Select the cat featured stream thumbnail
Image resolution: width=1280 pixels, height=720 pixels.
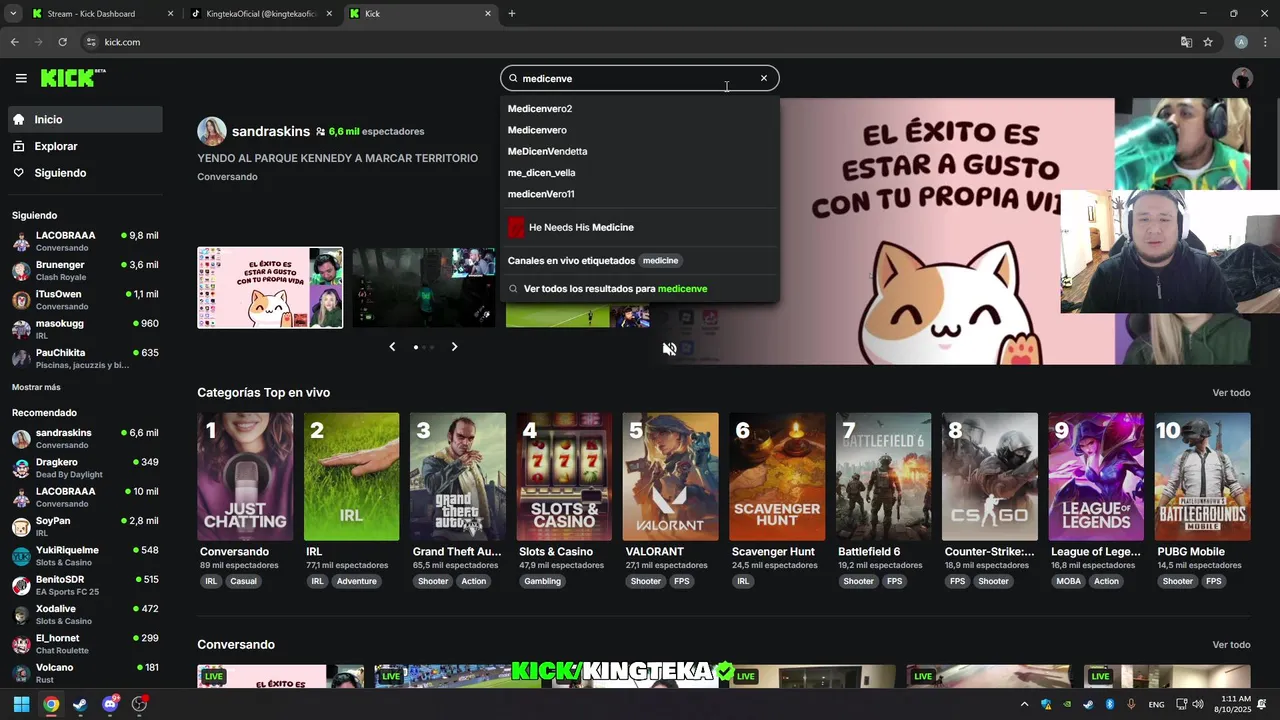[270, 288]
